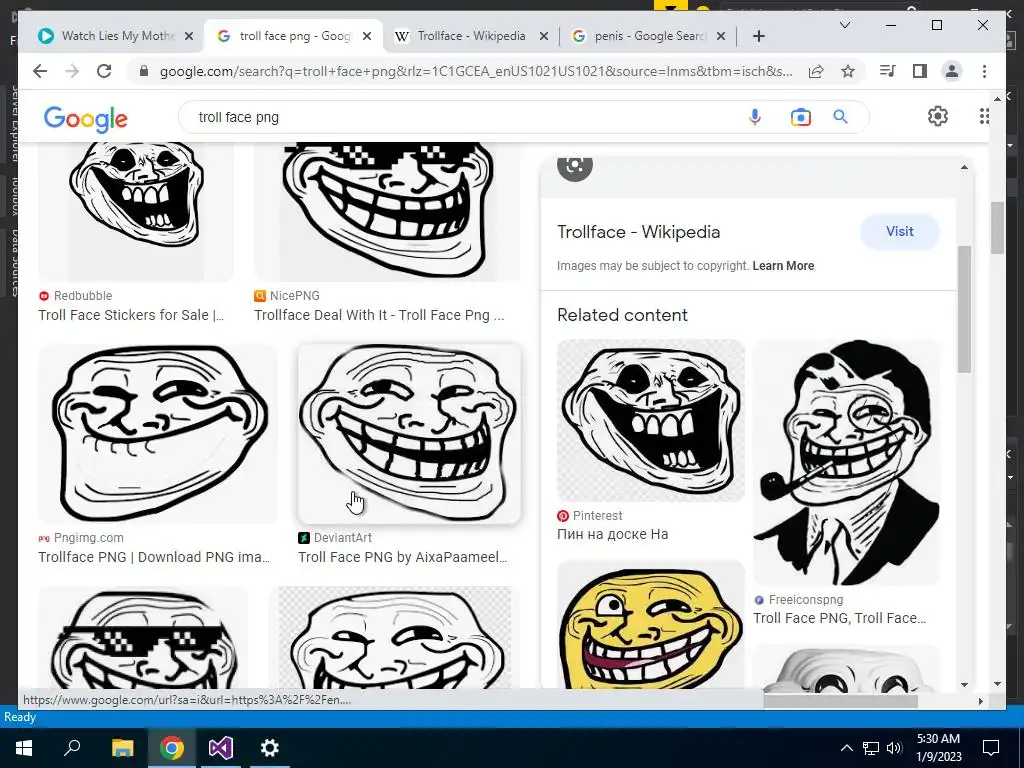The width and height of the screenshot is (1024, 768).
Task: Select the NicePNG pixel sunglasses trollface image
Action: tap(387, 211)
